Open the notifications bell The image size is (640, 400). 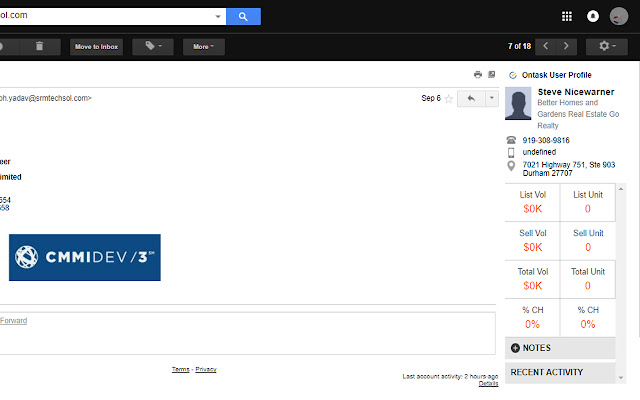[x=593, y=16]
